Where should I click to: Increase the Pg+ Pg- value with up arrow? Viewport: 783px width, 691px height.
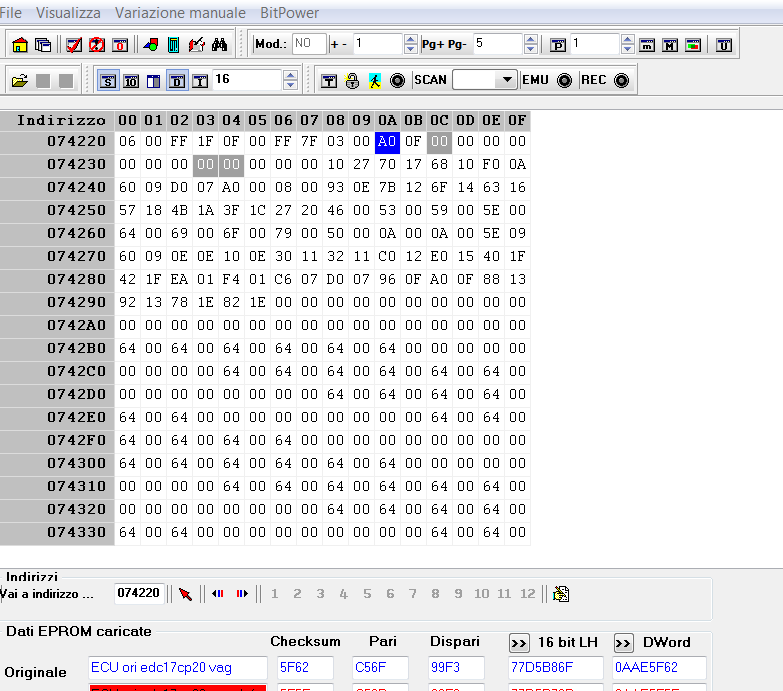pos(530,40)
